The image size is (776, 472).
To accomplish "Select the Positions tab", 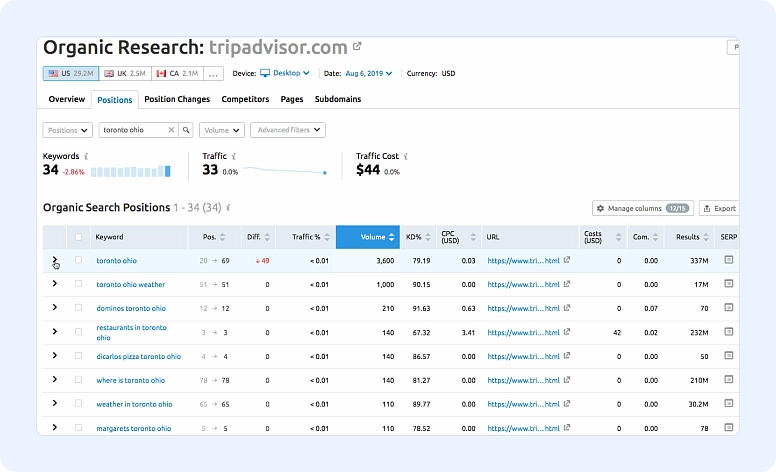I will [x=115, y=100].
